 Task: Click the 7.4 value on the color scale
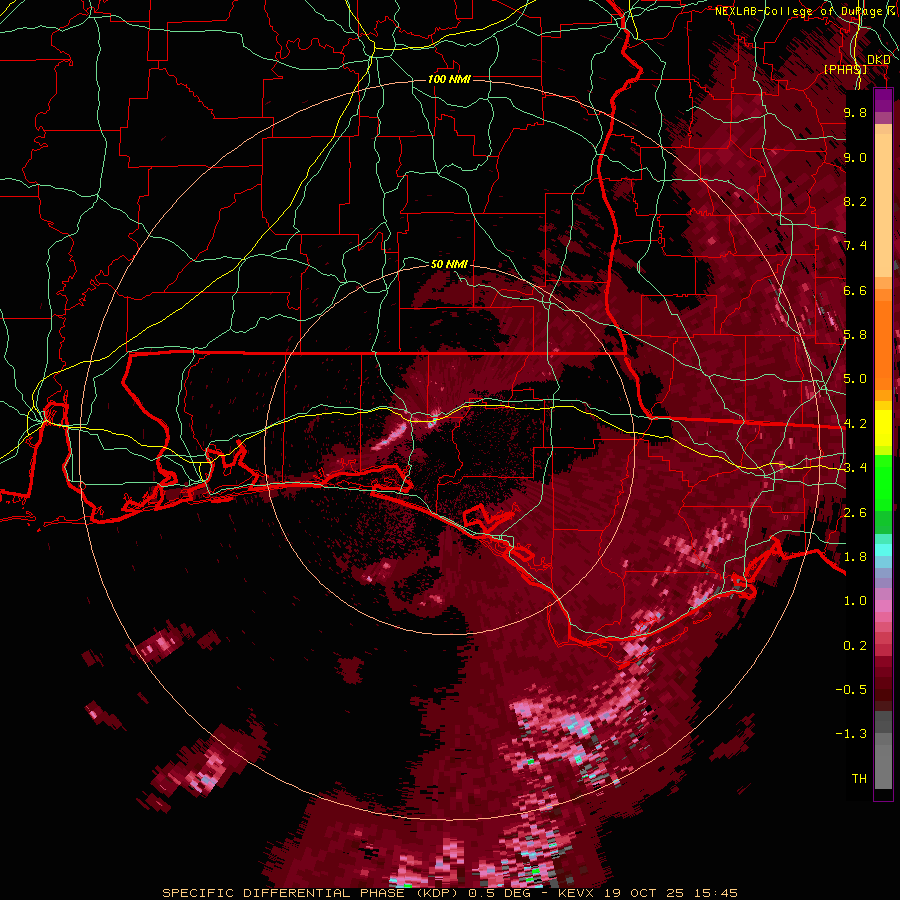[855, 246]
